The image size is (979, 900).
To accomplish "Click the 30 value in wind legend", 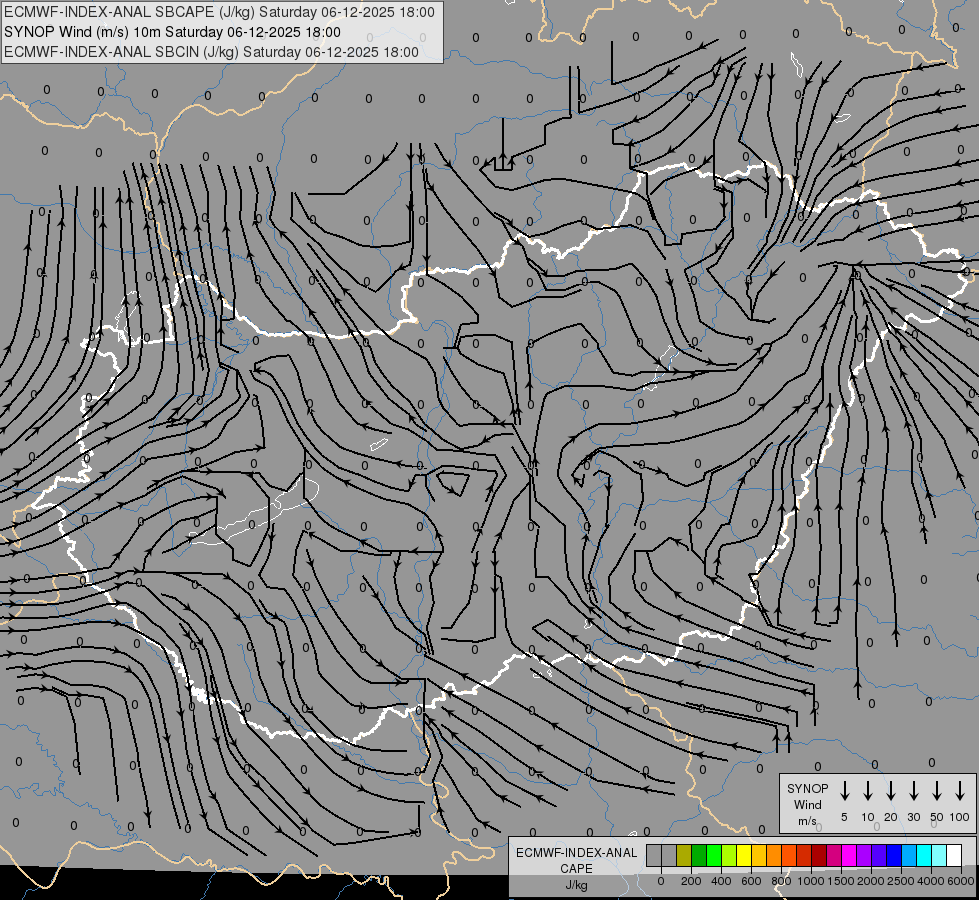I will point(913,817).
